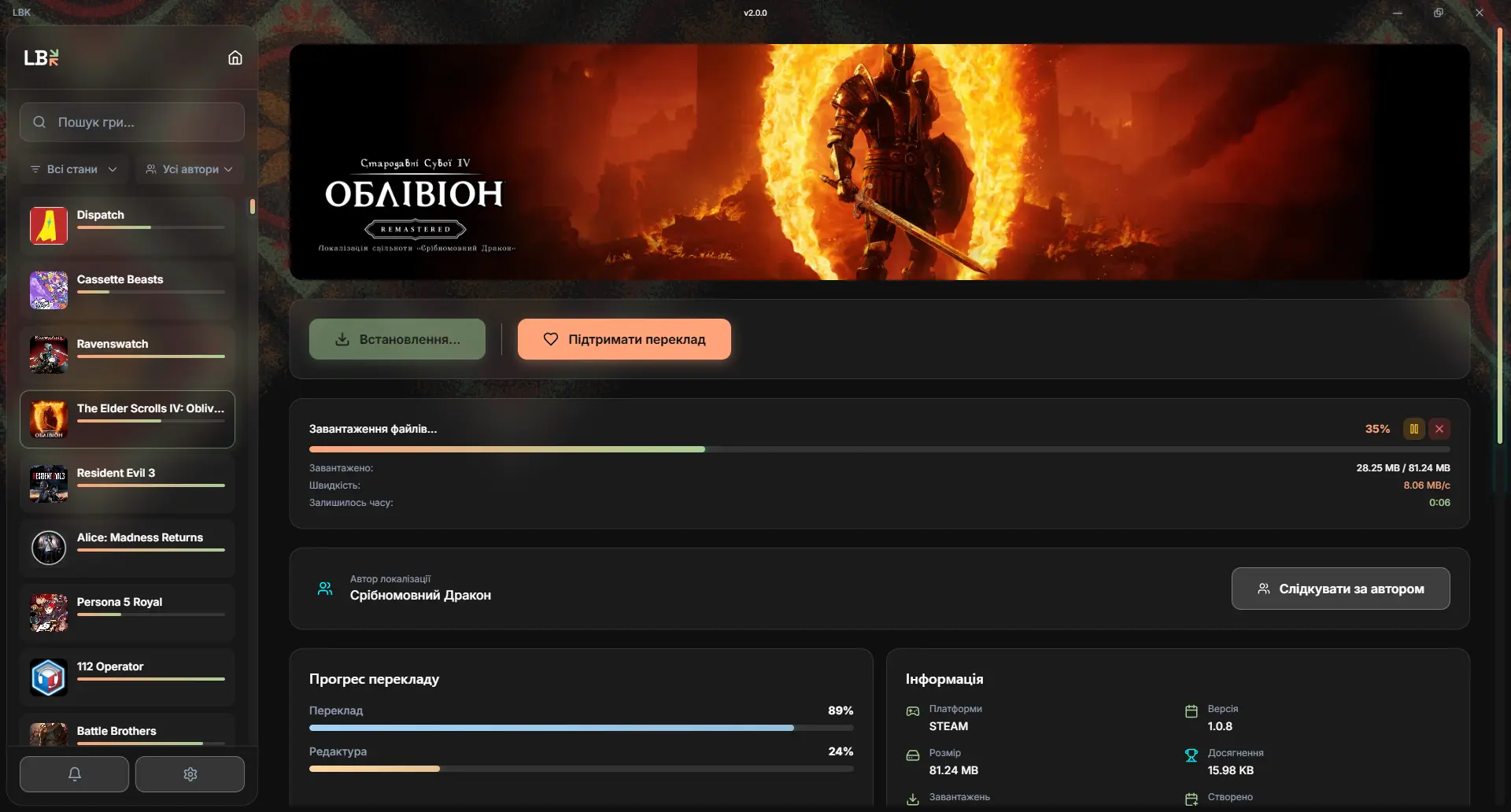This screenshot has height=812, width=1511.
Task: Select Resident Evil 3 from the sidebar
Action: coord(127,483)
